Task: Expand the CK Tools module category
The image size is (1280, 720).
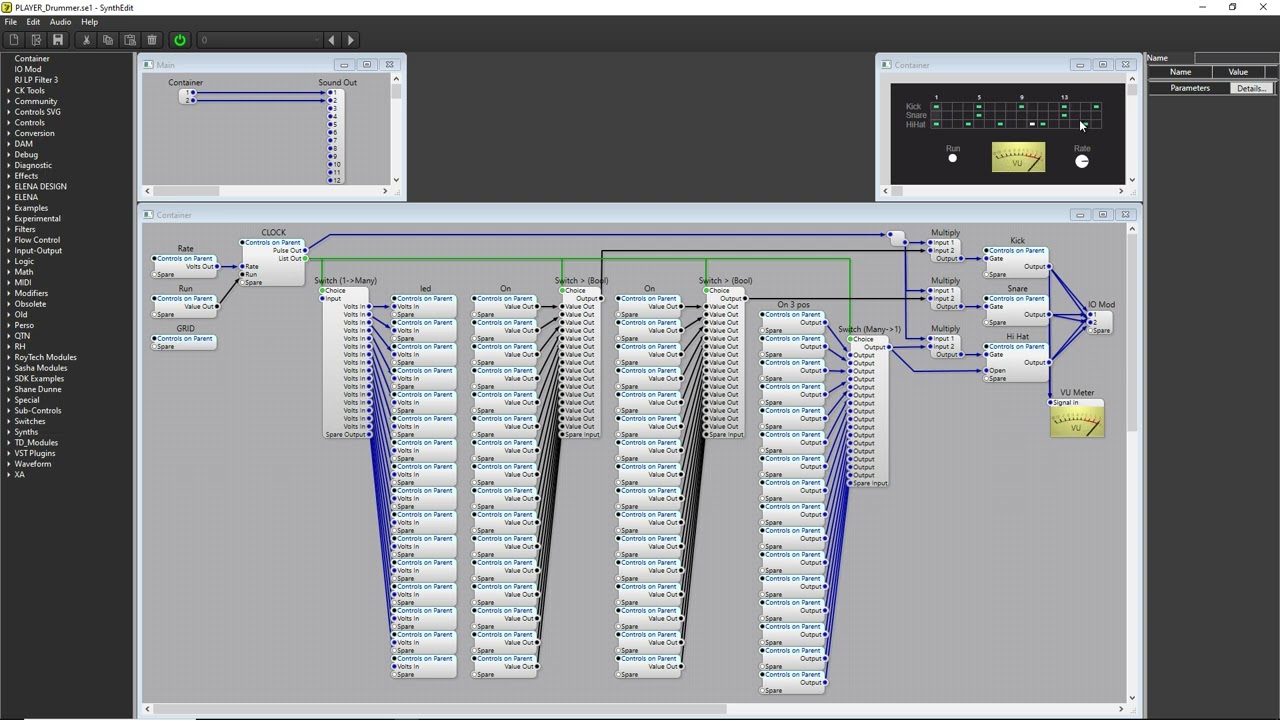Action: click(9, 91)
